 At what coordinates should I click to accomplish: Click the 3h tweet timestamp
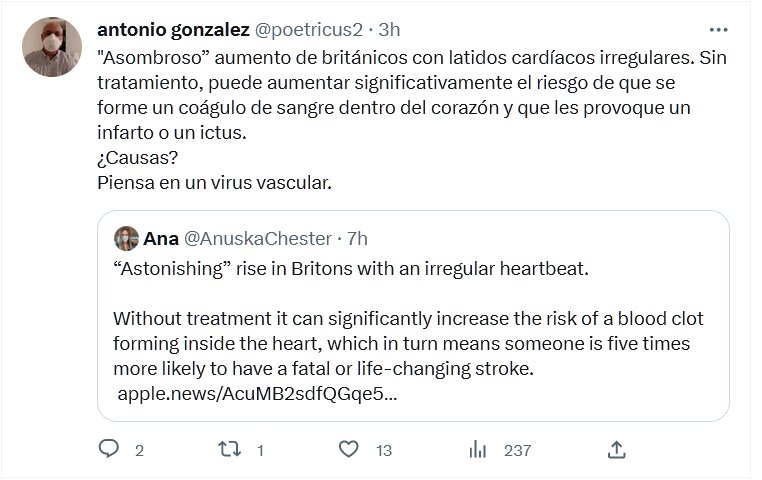point(389,29)
